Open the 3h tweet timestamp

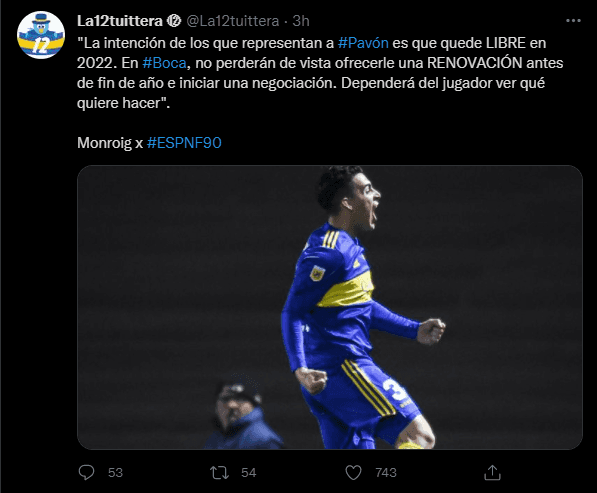[301, 21]
